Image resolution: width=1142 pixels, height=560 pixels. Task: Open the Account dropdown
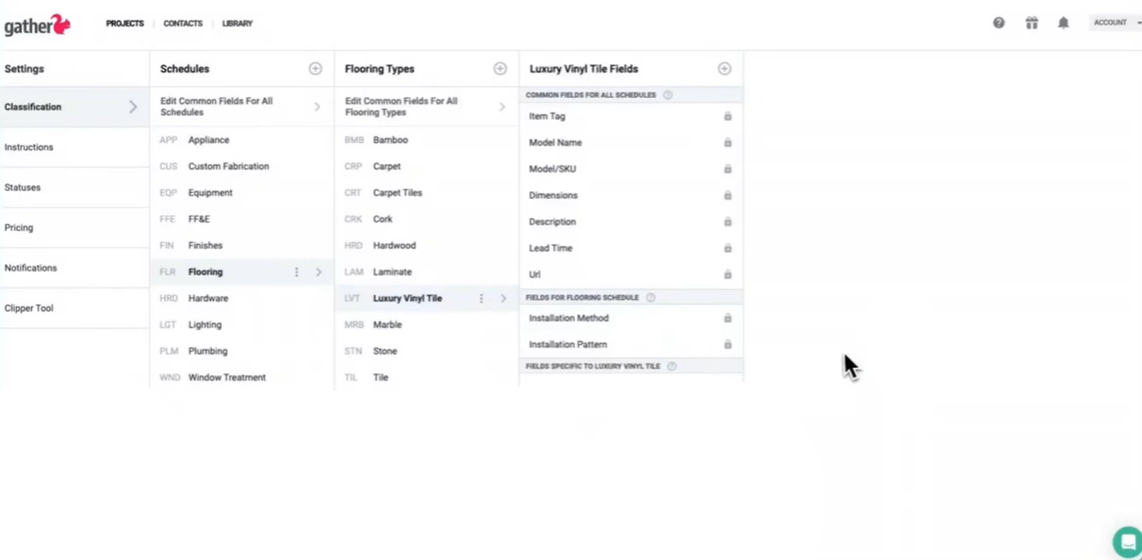click(x=1116, y=23)
